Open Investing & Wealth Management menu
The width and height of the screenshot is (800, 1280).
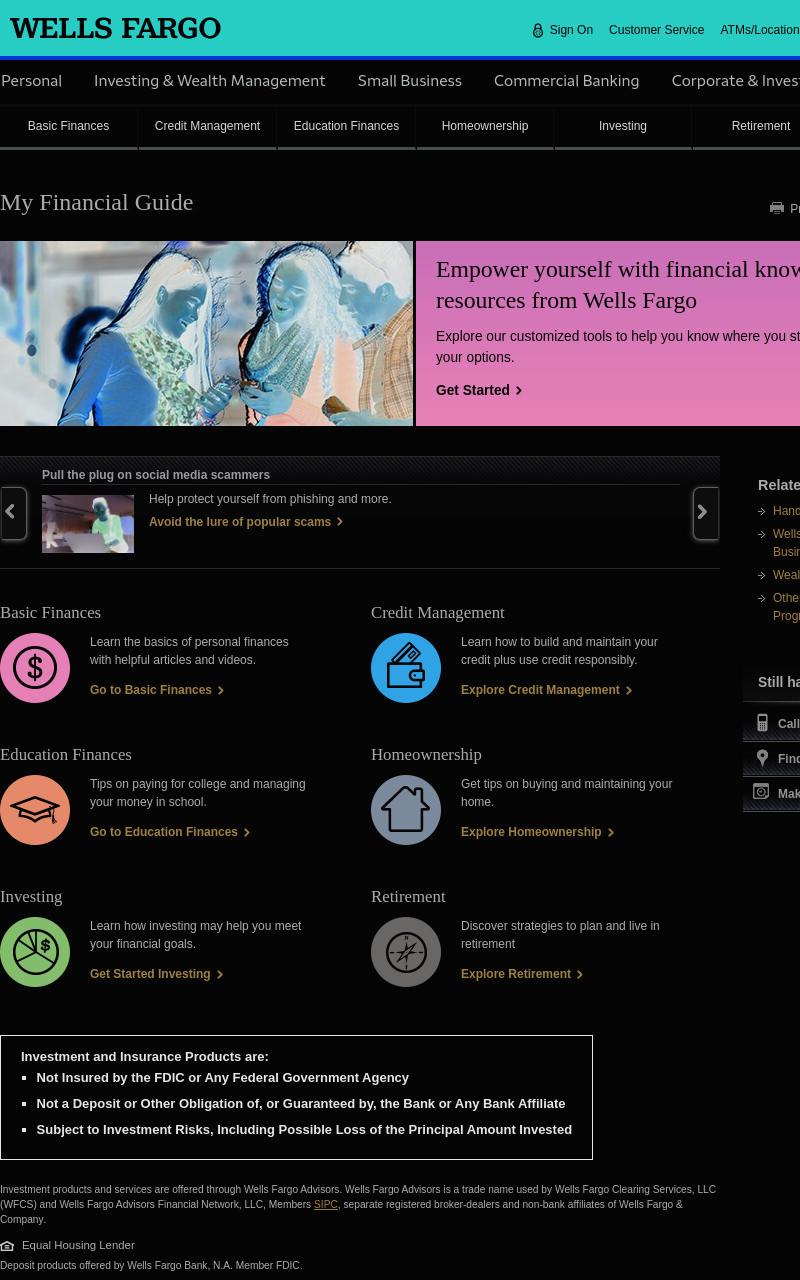209,81
